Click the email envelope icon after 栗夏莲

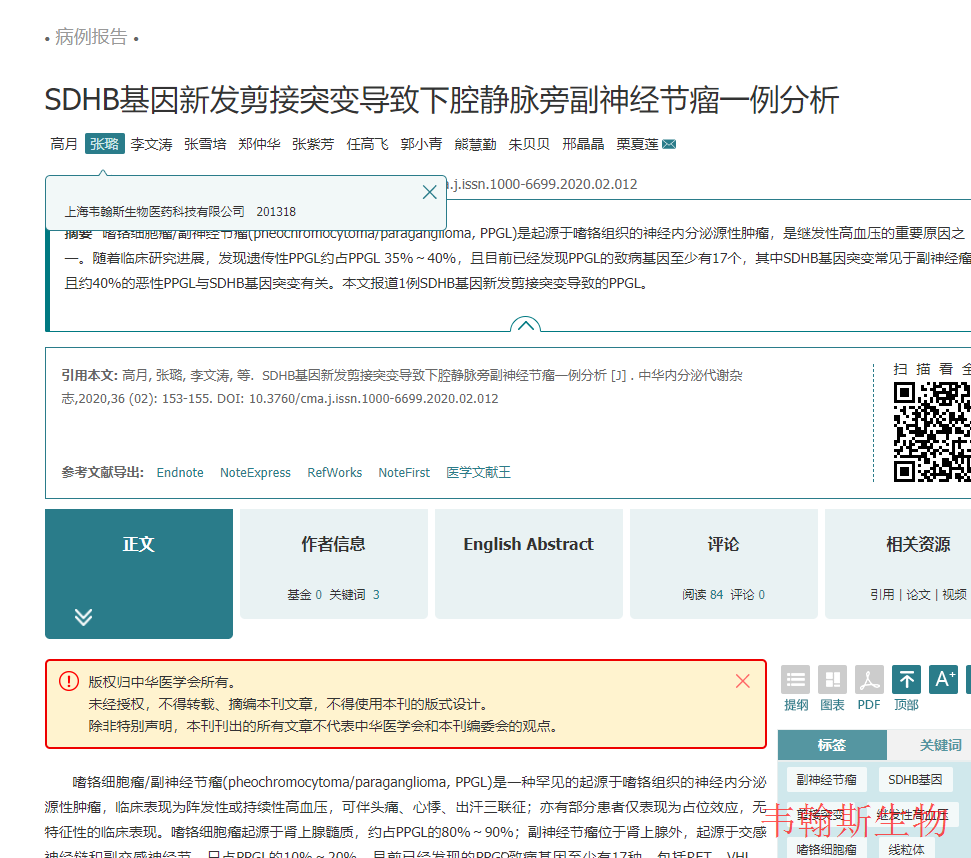tap(669, 144)
